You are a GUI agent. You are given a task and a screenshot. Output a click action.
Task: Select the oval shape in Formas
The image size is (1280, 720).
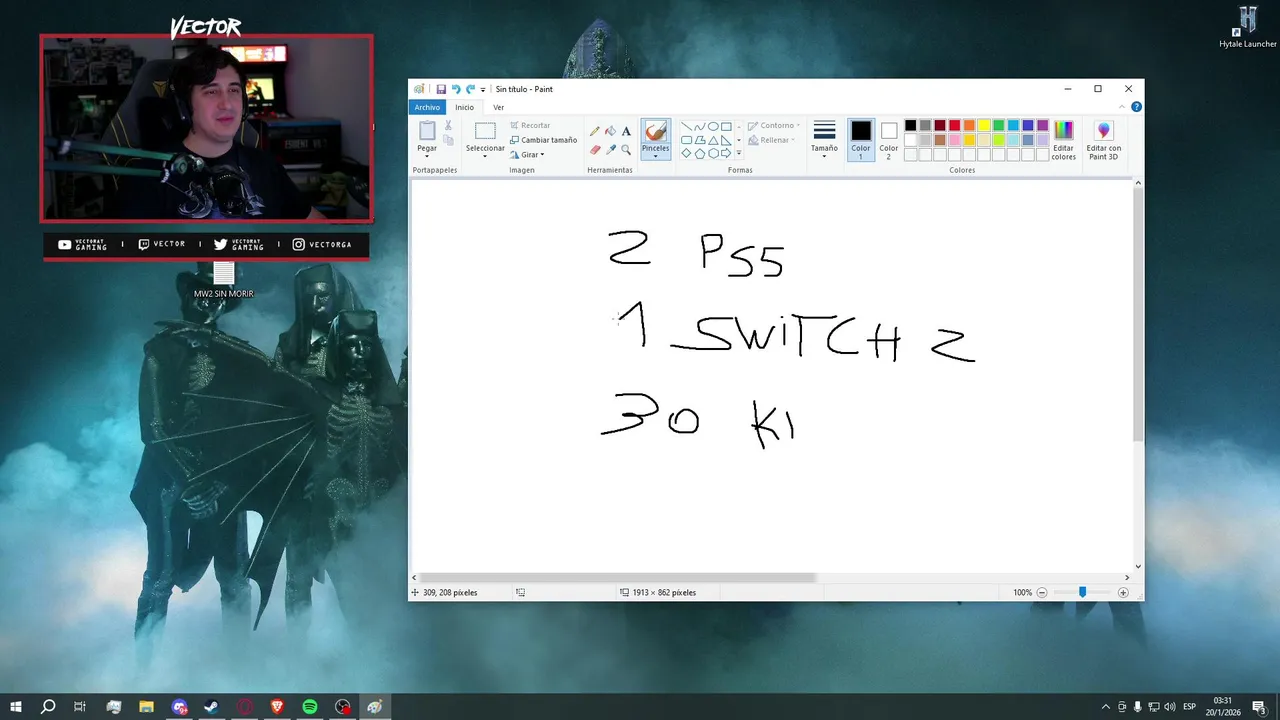tap(713, 127)
